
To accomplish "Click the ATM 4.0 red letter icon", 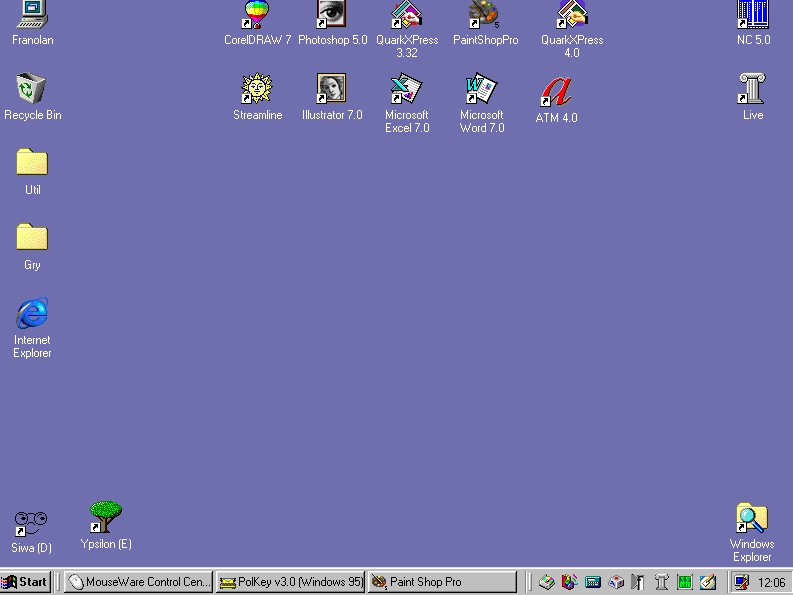I will 556,92.
